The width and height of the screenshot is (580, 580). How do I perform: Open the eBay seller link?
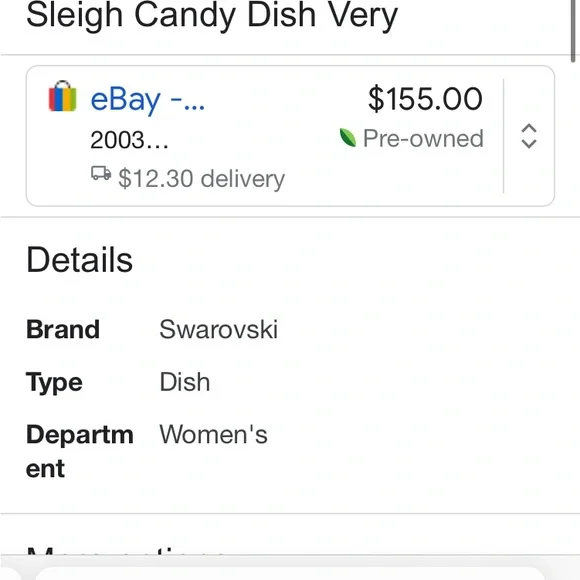pos(147,100)
